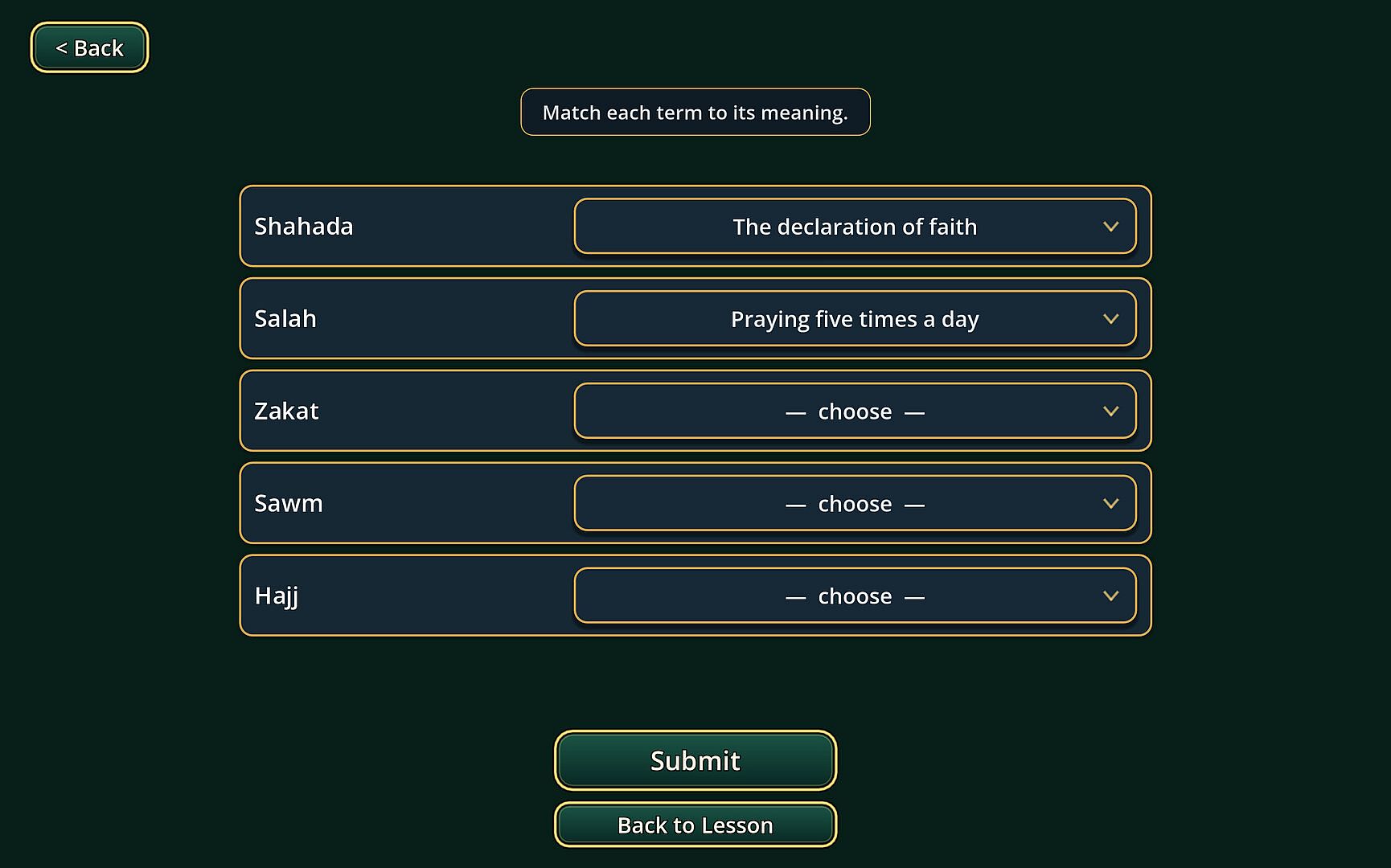The image size is (1391, 868).
Task: Open the Hajj choose dropdown
Action: pos(855,596)
